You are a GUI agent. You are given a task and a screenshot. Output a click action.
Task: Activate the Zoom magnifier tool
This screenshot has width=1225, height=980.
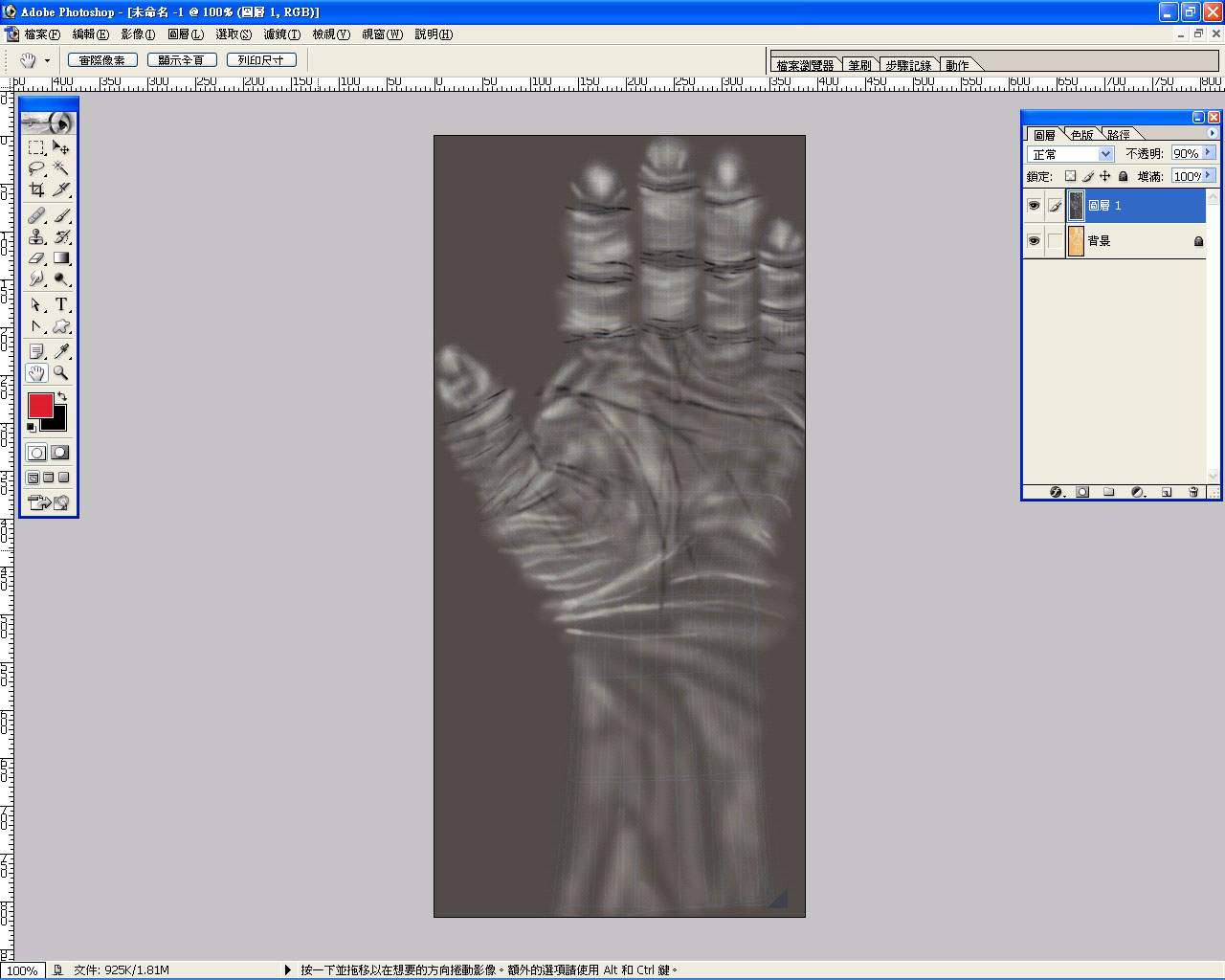(61, 372)
